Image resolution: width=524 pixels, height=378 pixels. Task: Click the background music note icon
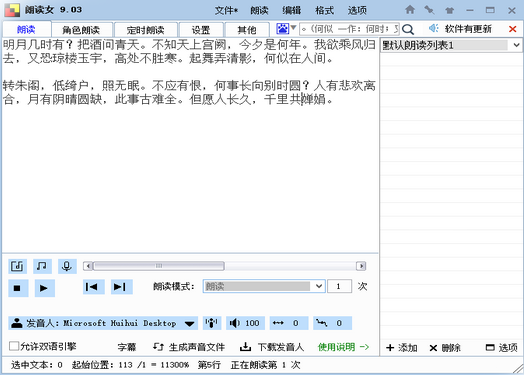42,266
